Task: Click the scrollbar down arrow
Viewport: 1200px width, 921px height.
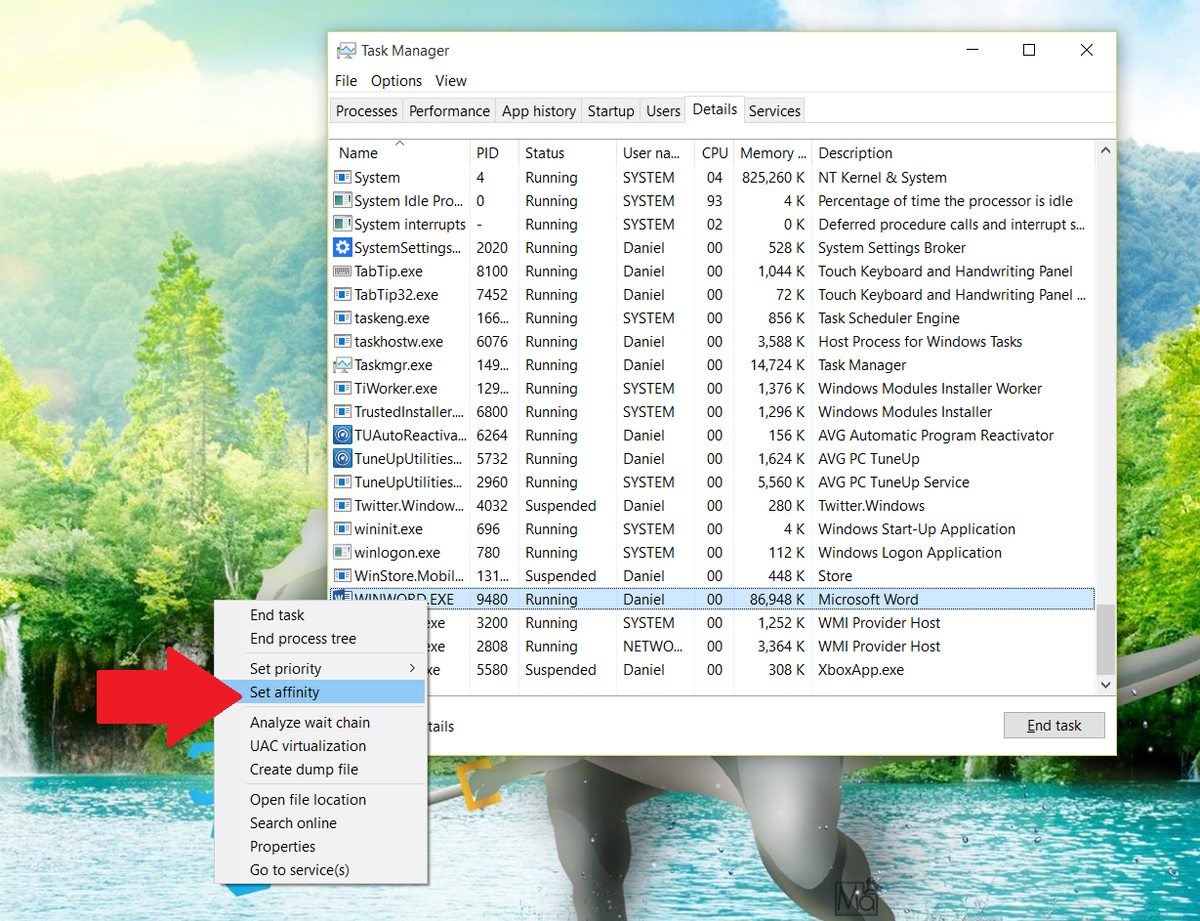Action: coord(1104,685)
